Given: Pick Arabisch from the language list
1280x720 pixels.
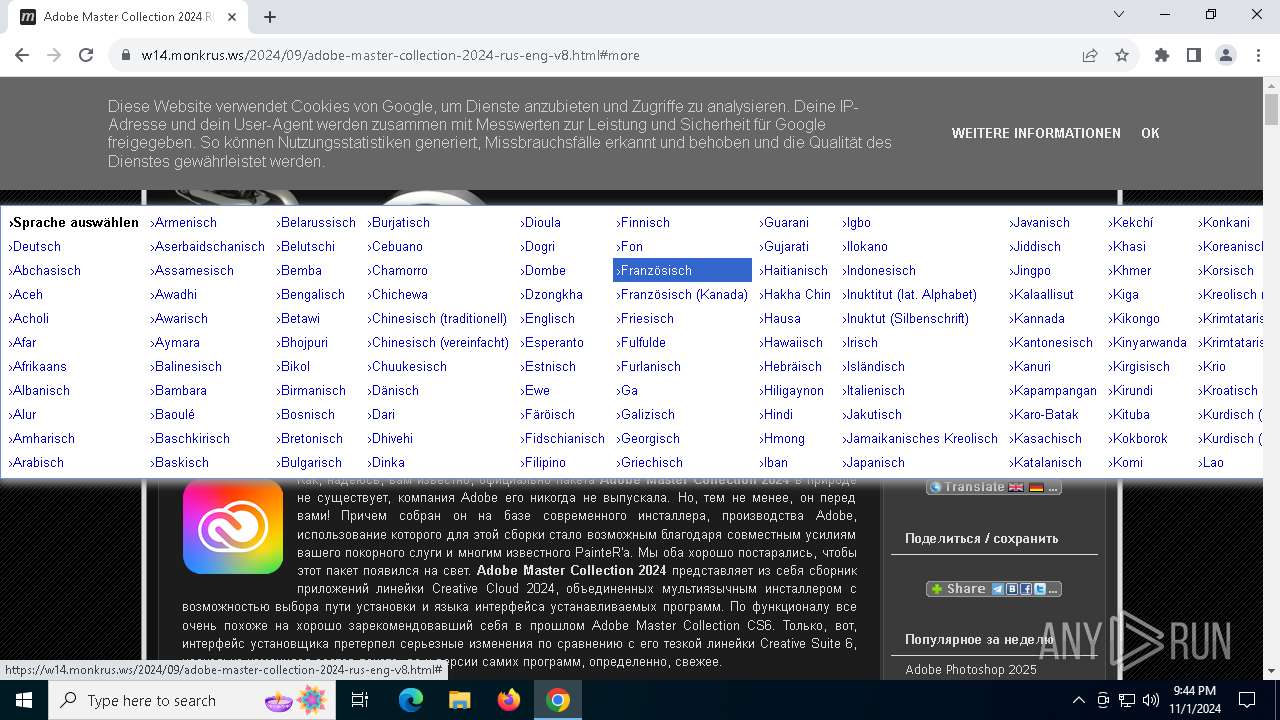Looking at the screenshot, I should click(x=37, y=462).
